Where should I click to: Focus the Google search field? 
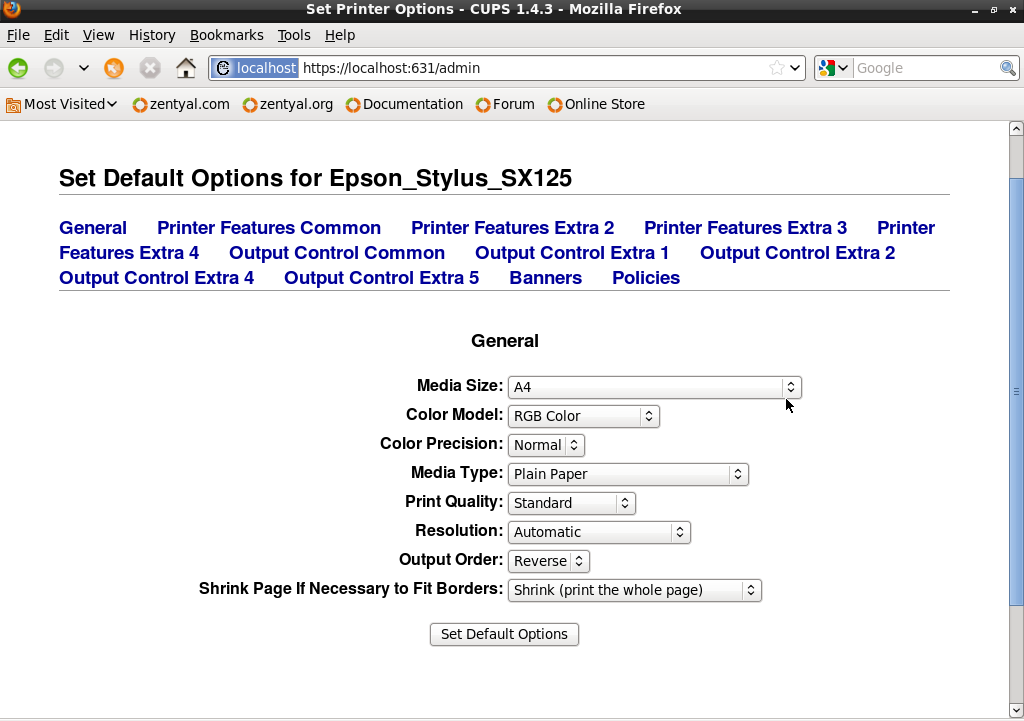[x=926, y=68]
